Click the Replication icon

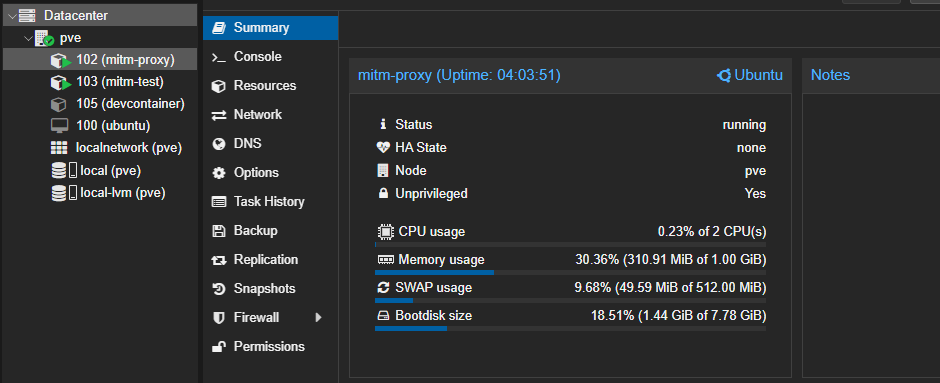click(x=219, y=260)
